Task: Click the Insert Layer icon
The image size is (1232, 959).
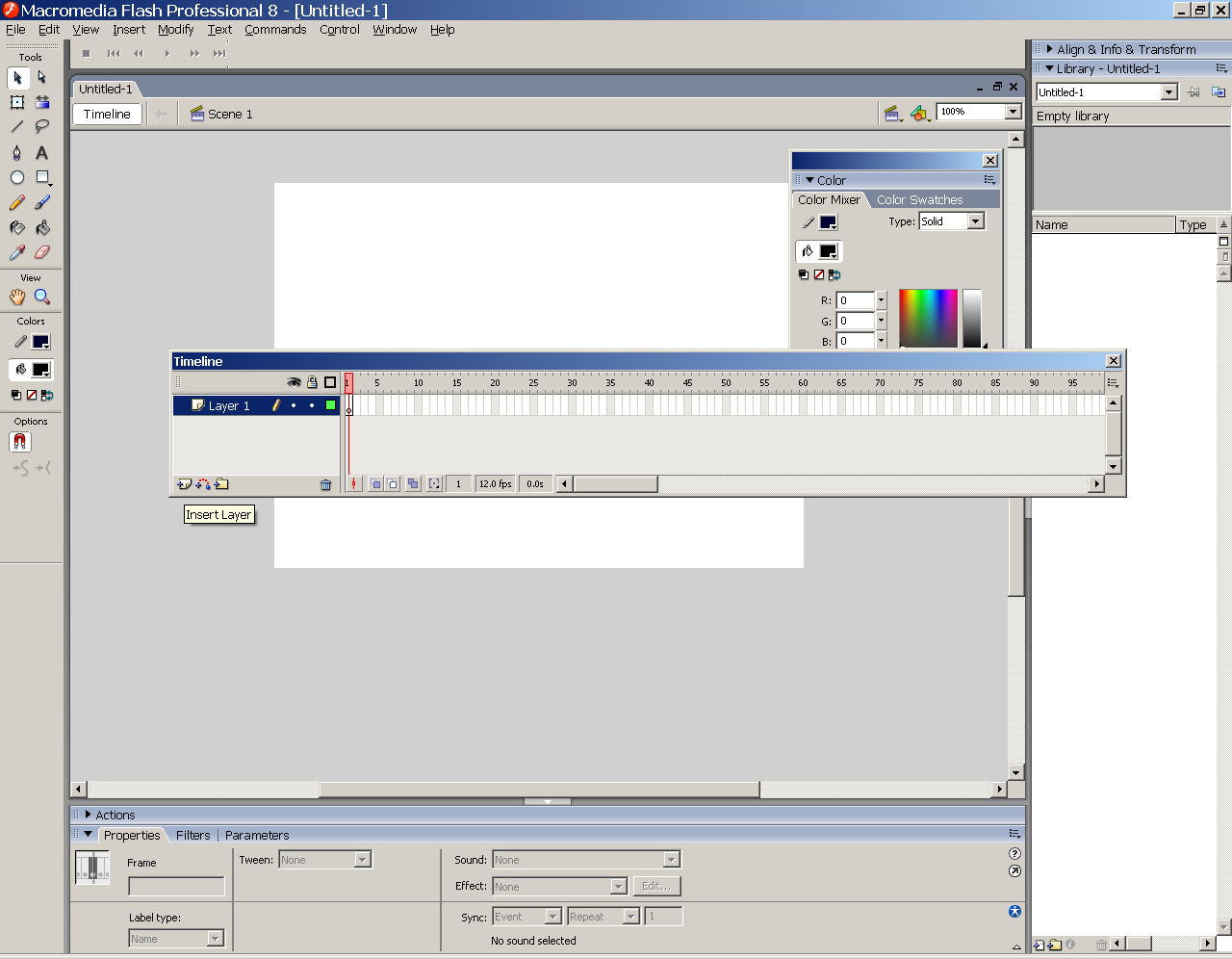Action: coord(184,484)
